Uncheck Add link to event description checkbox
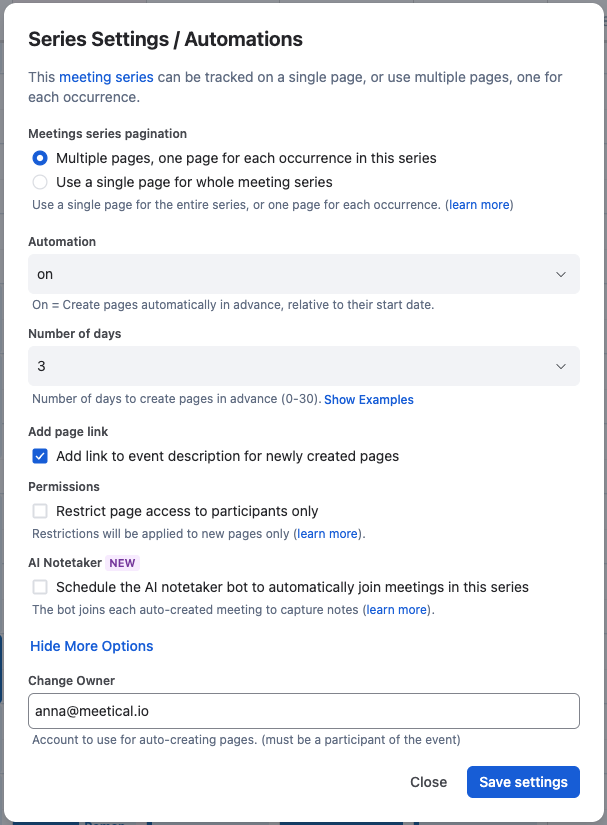This screenshot has width=607, height=825. tap(40, 456)
